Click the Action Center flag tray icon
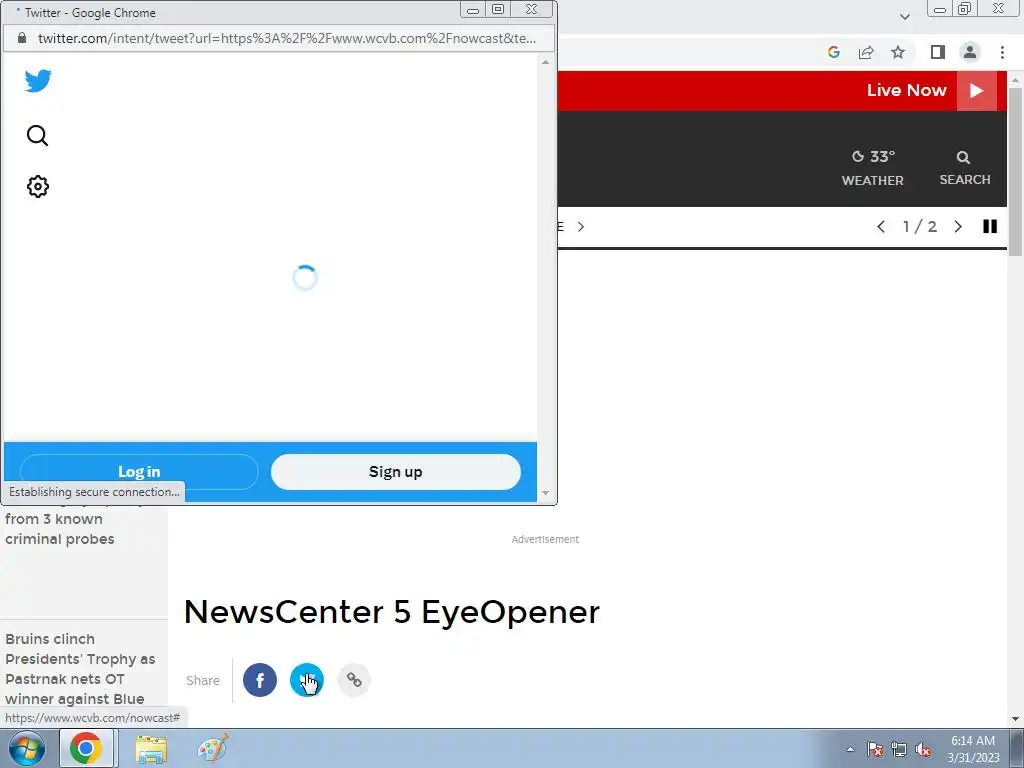This screenshot has width=1024, height=768. click(875, 750)
